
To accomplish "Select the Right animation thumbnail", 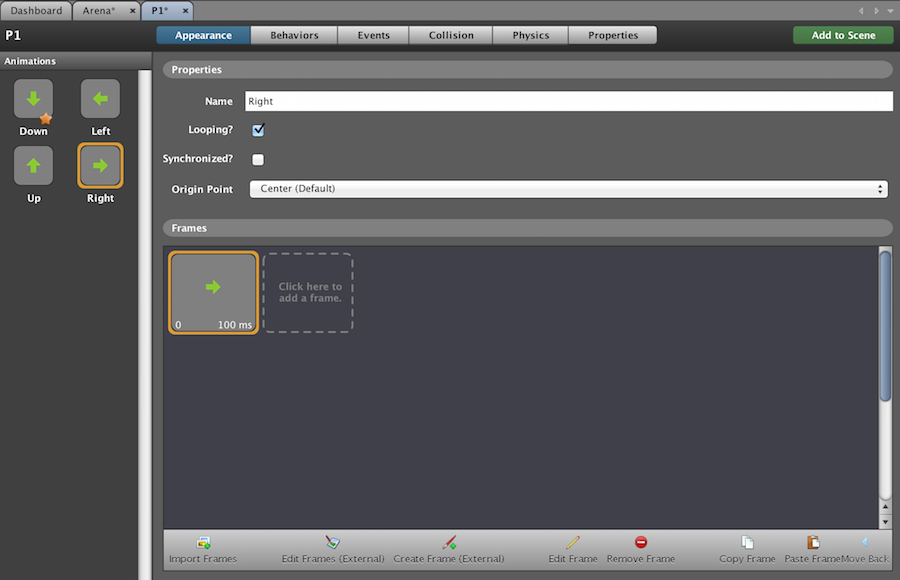I will coord(100,165).
